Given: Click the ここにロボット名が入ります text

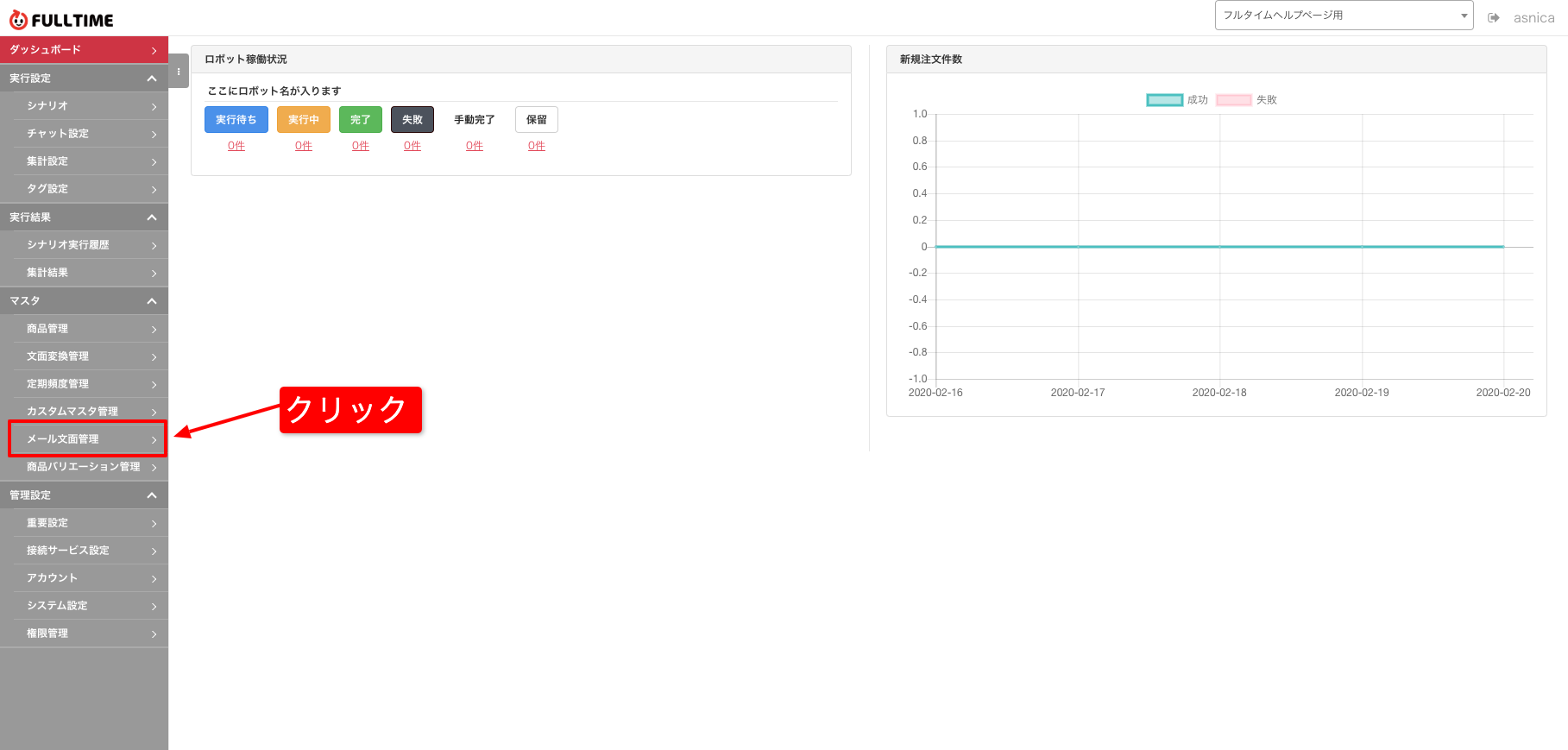Looking at the screenshot, I should point(274,91).
